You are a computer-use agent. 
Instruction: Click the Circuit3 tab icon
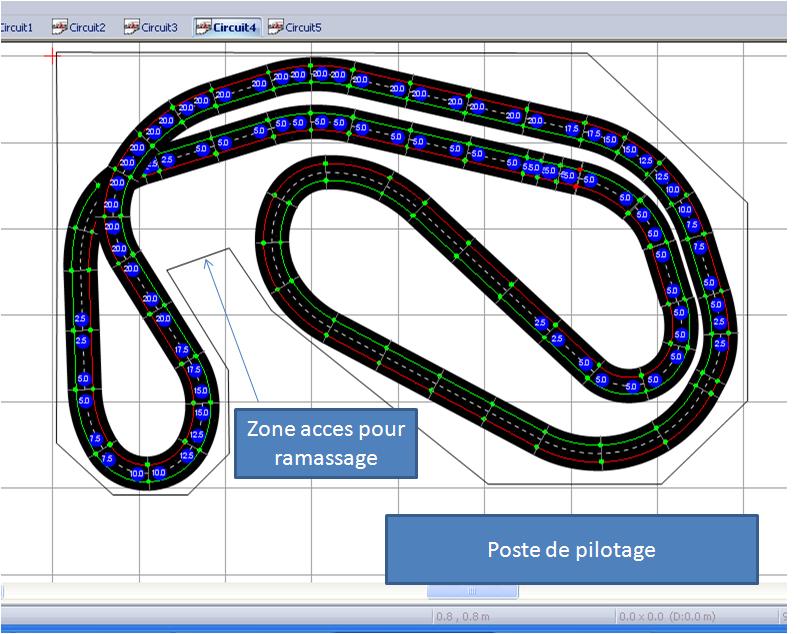[x=131, y=28]
